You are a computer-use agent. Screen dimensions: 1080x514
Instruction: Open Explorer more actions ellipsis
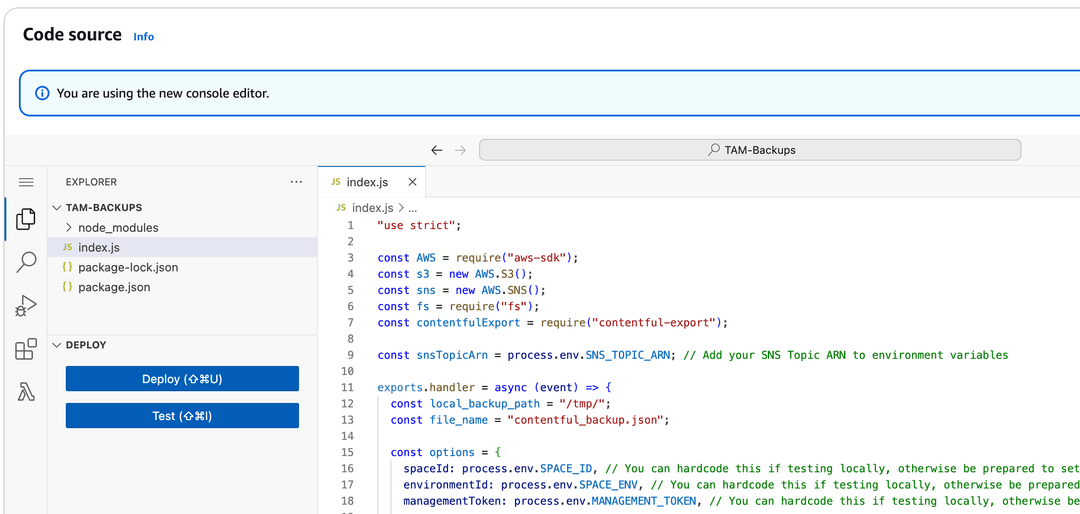click(x=296, y=182)
